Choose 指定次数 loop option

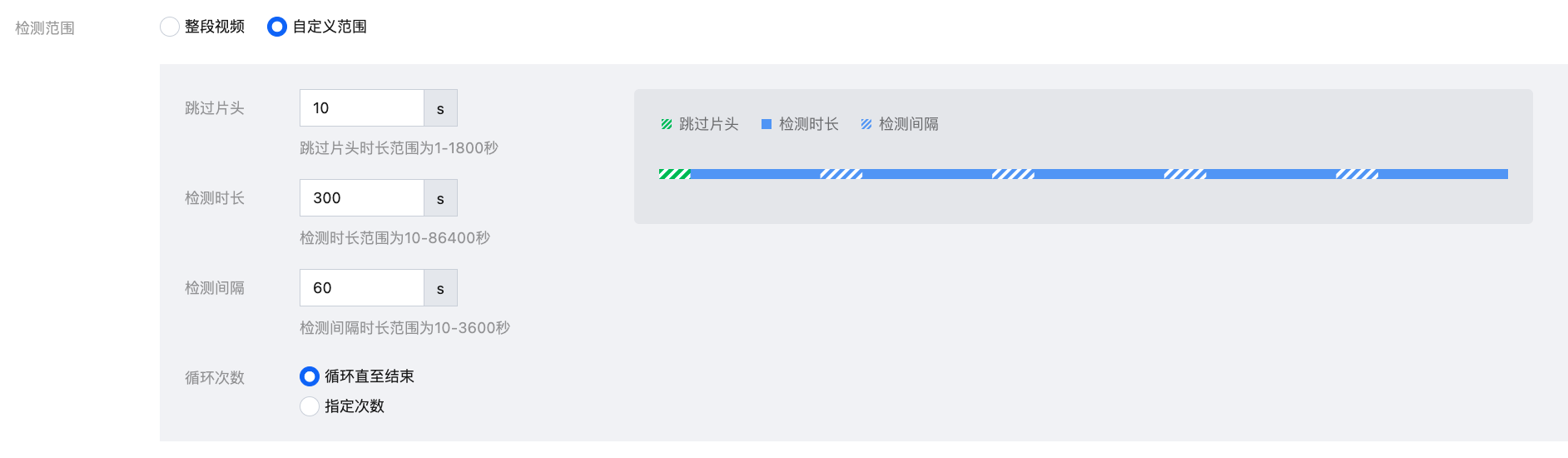click(310, 406)
